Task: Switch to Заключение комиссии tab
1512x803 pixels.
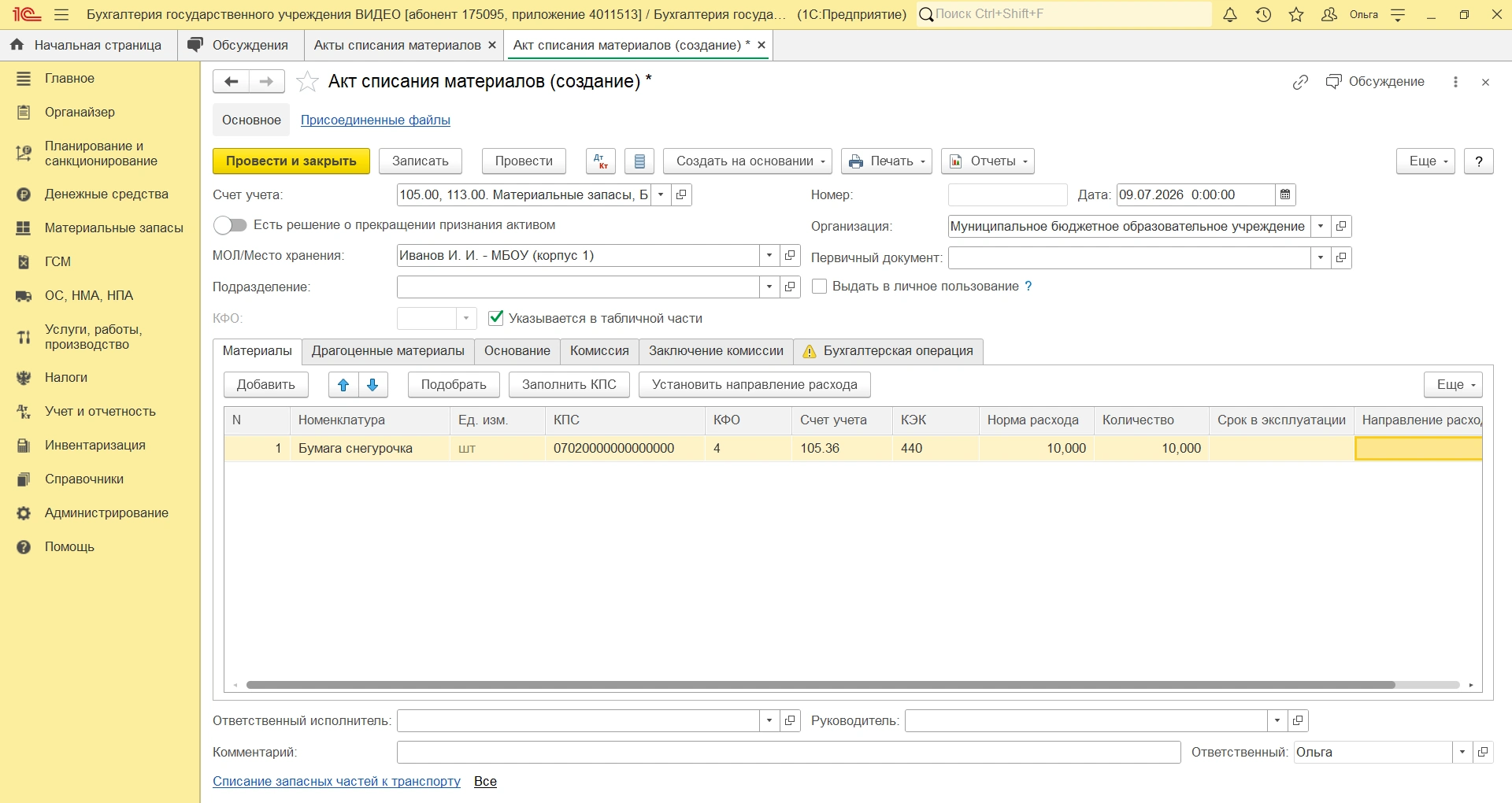Action: pos(716,351)
